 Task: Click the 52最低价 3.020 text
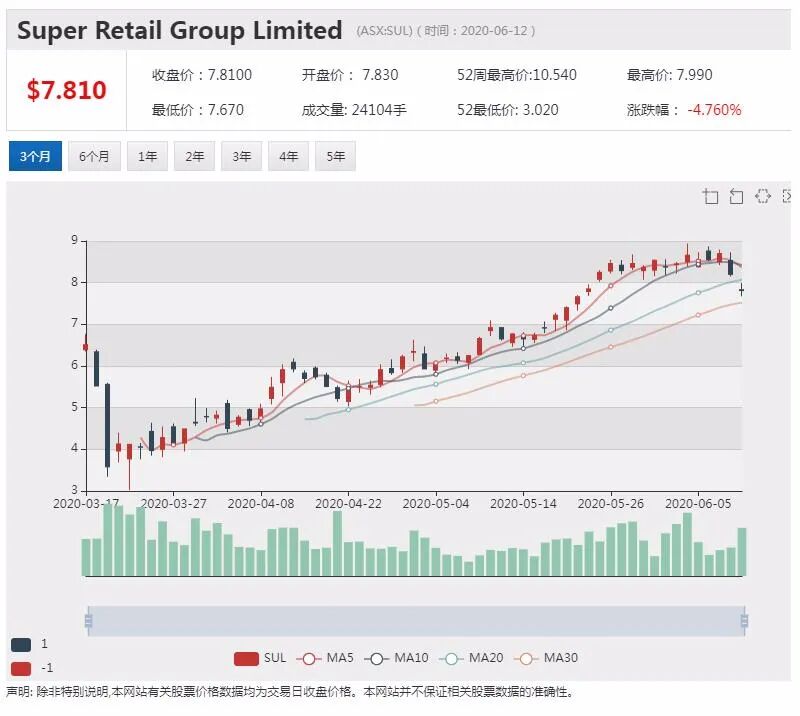coord(508,110)
